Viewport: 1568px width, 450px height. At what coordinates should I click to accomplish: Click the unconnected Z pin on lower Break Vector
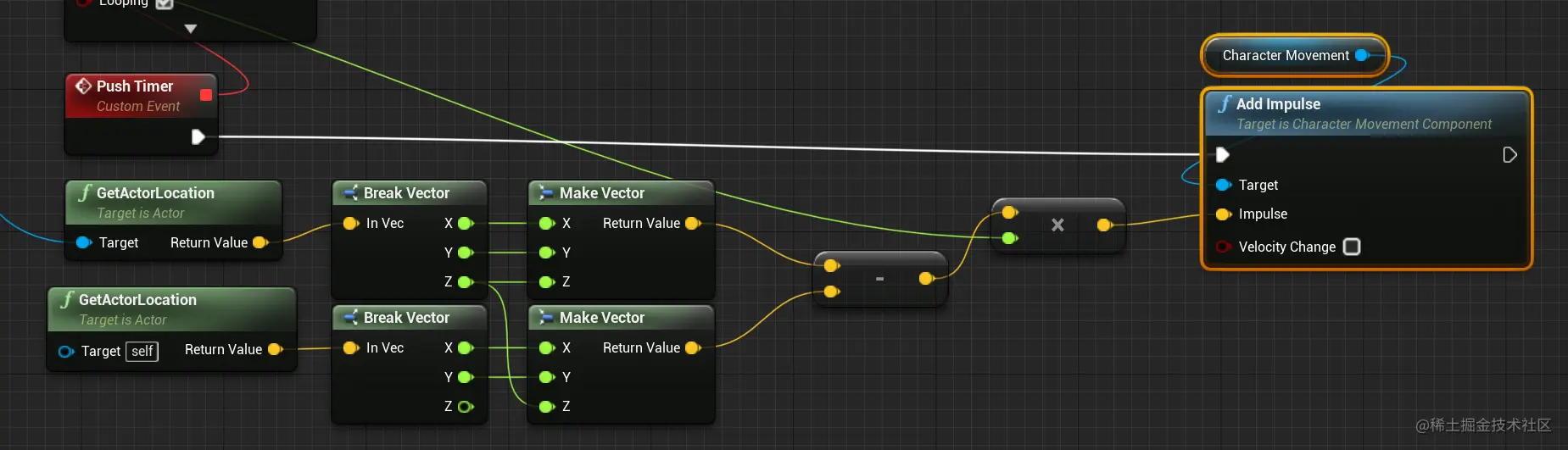pyautogui.click(x=465, y=407)
